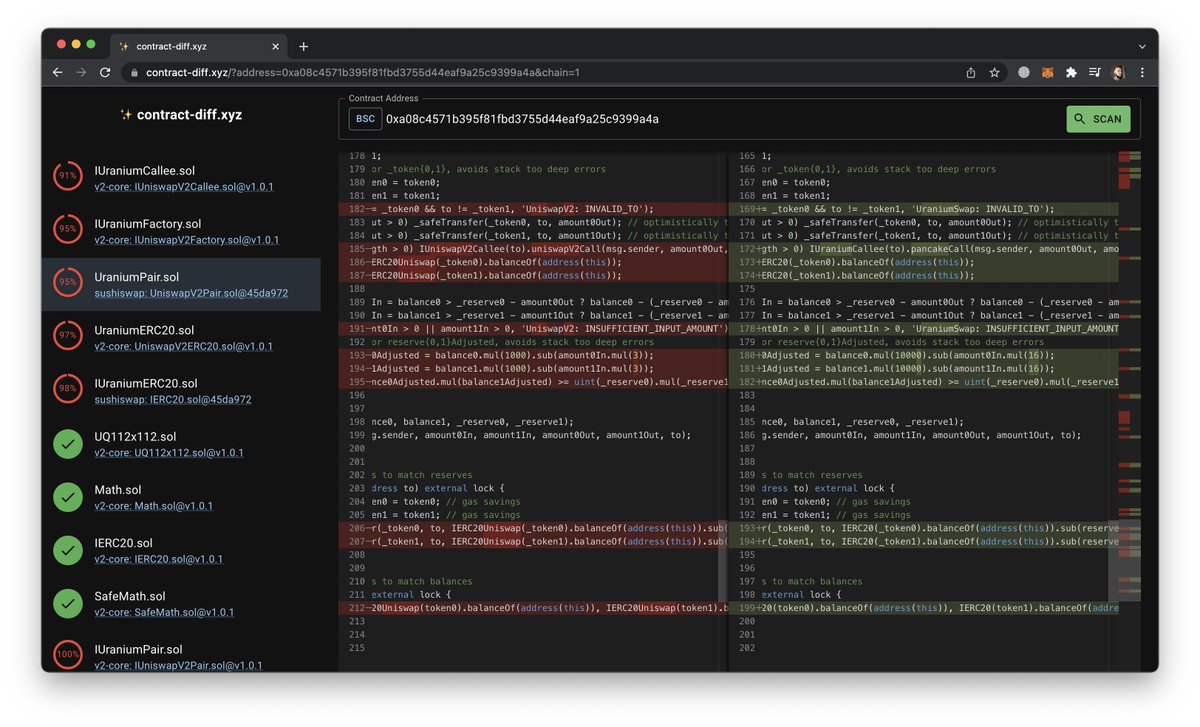
Task: Click the green SCAN button
Action: click(x=1098, y=119)
